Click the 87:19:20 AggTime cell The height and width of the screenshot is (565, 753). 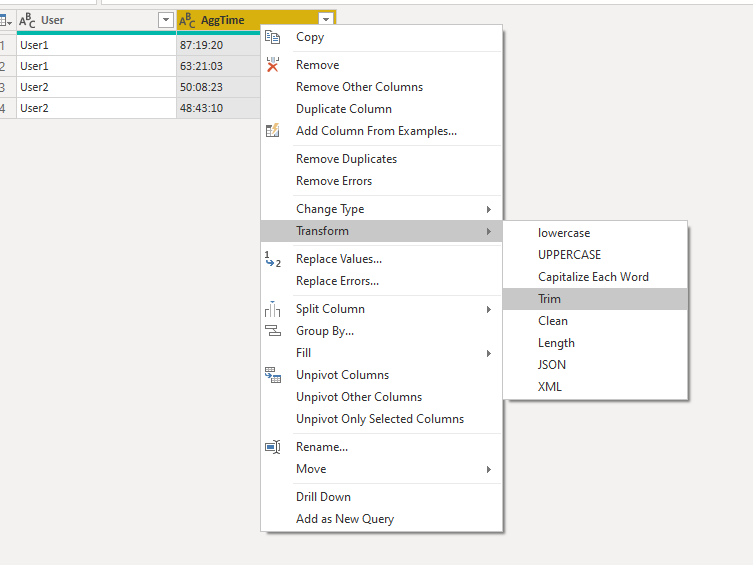pos(219,45)
